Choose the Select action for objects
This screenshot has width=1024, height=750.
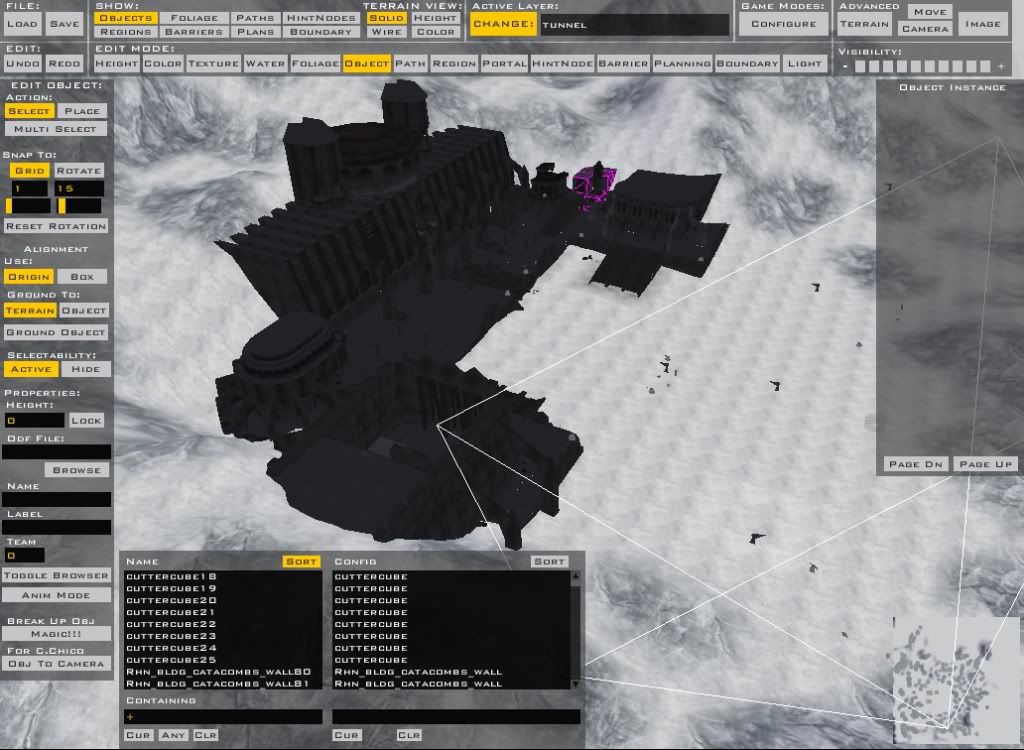tap(29, 111)
